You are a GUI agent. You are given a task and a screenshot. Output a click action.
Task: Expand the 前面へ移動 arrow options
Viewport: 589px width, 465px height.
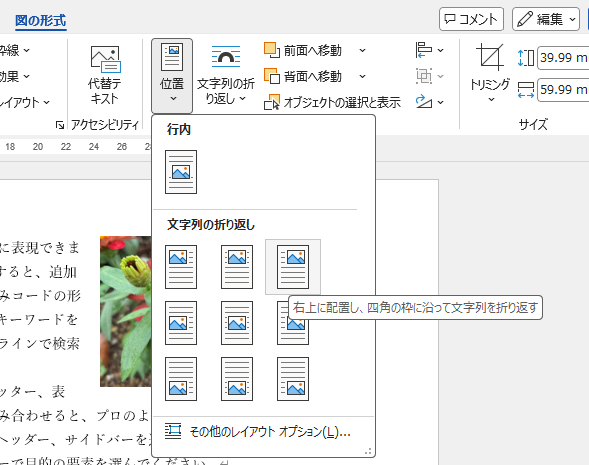(x=362, y=50)
